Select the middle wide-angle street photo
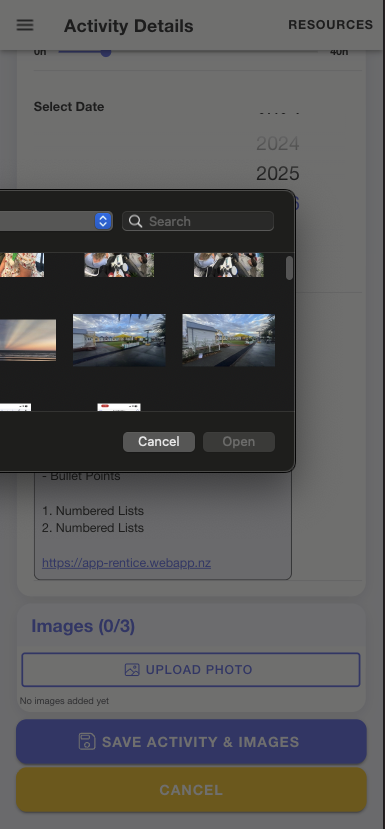The width and height of the screenshot is (385, 829). 119,340
